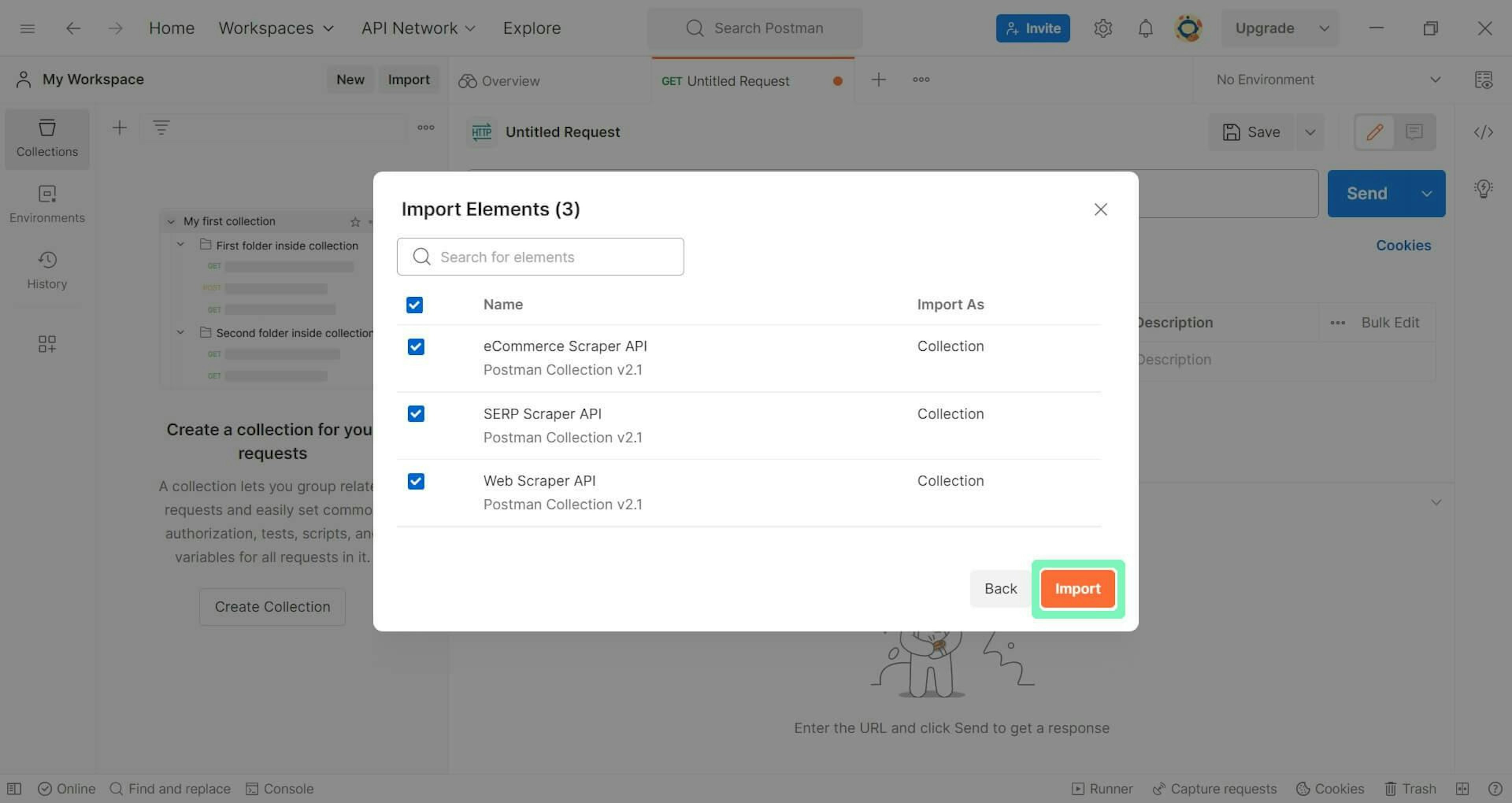Create new collection with plus icon
This screenshot has height=803, width=1512.
(119, 128)
